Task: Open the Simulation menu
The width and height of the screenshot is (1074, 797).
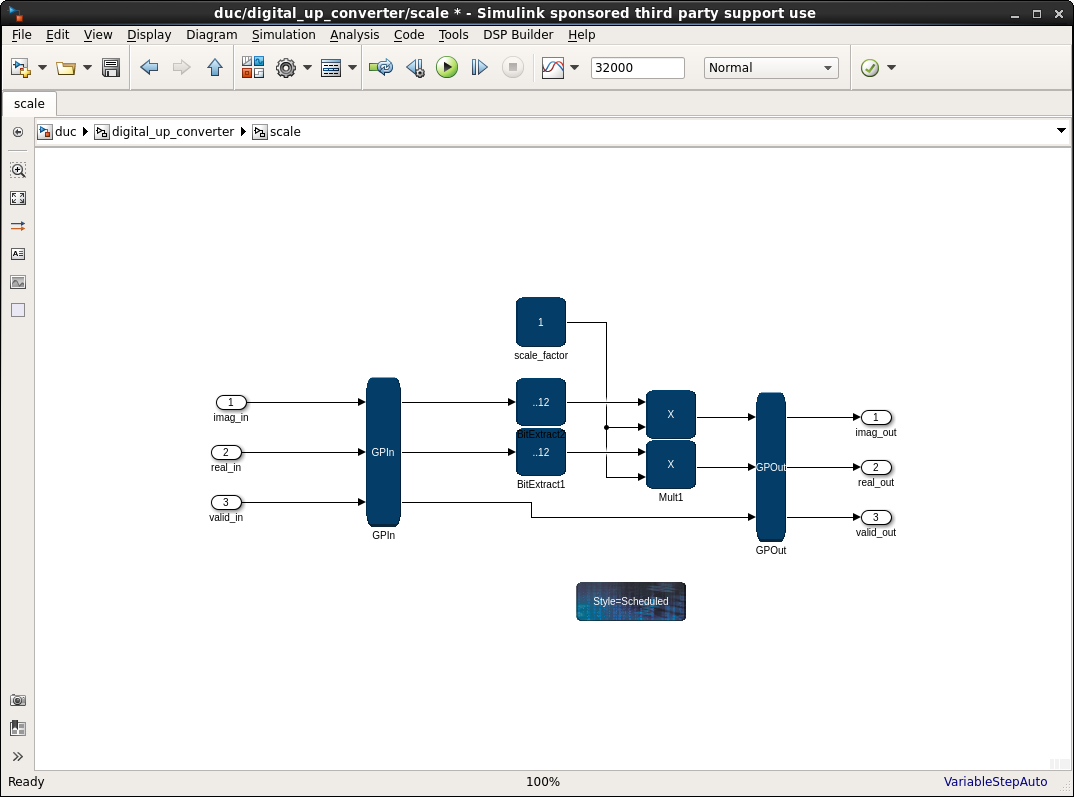Action: point(283,34)
